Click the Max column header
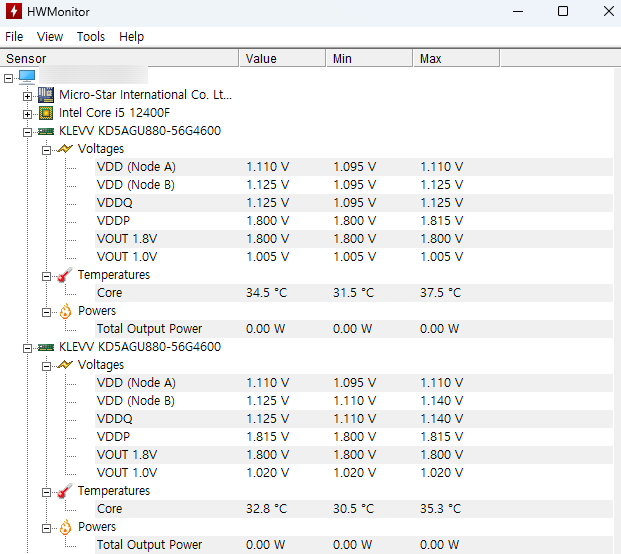 [457, 59]
